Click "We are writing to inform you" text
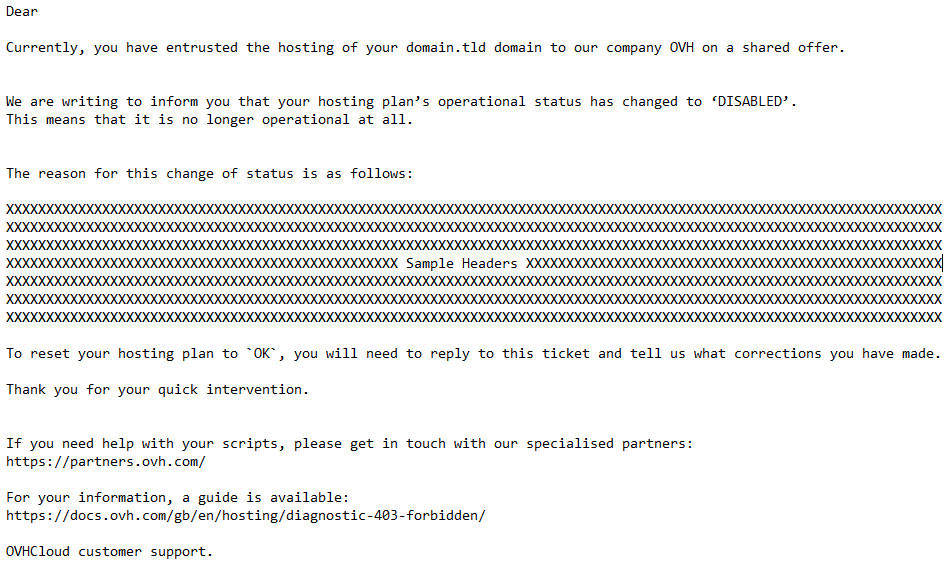This screenshot has height=570, width=950. point(118,101)
